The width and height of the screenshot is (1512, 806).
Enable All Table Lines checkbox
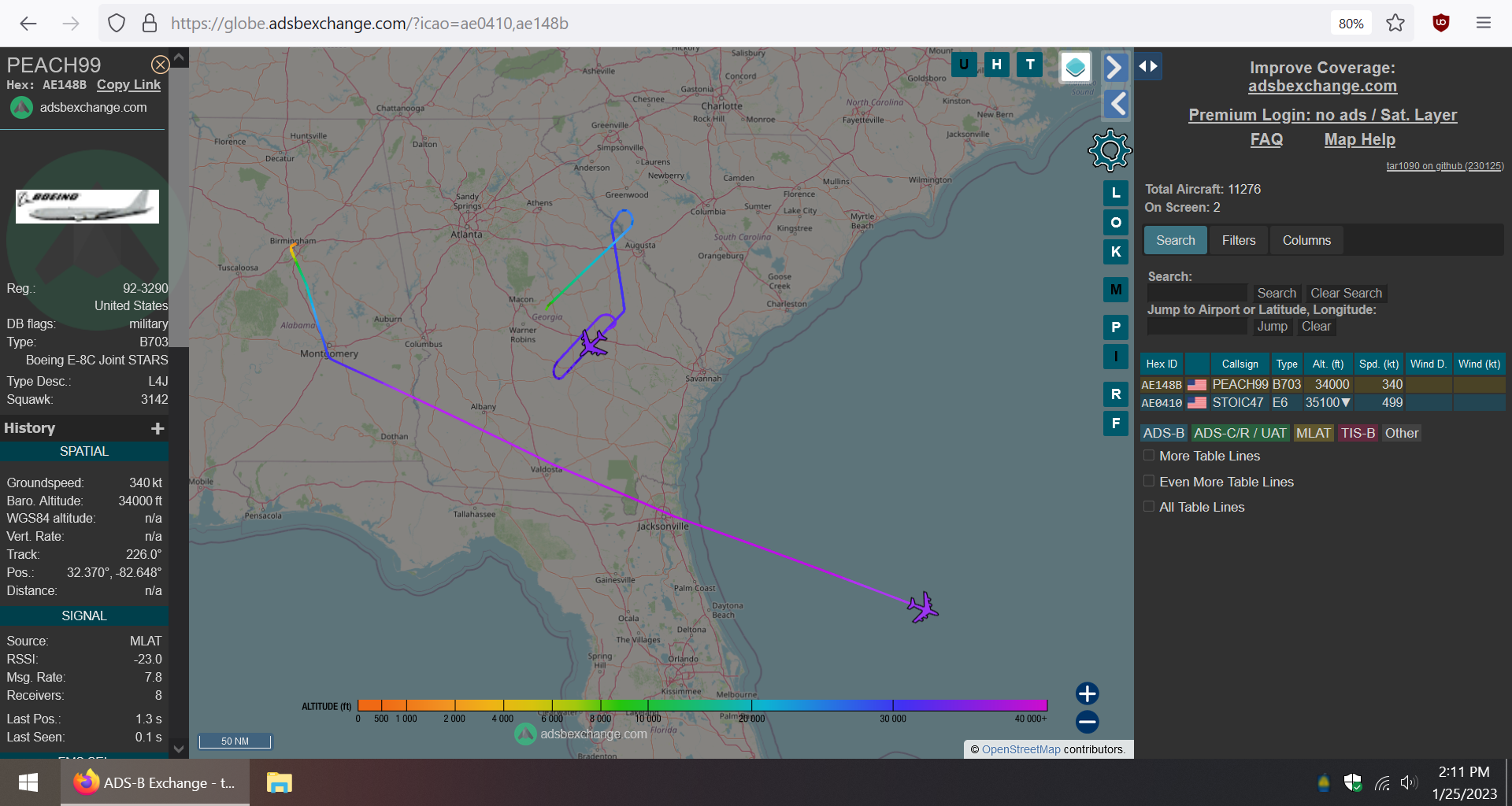(1149, 506)
